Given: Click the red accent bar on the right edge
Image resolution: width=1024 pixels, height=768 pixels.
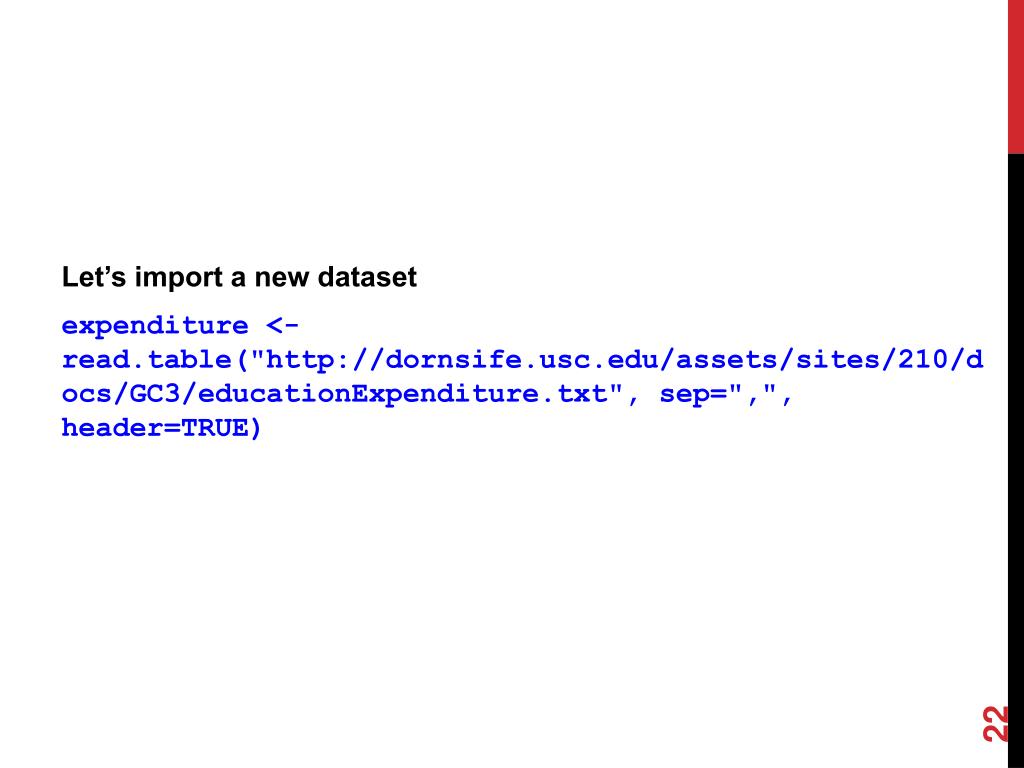Looking at the screenshot, I should click(x=1015, y=76).
